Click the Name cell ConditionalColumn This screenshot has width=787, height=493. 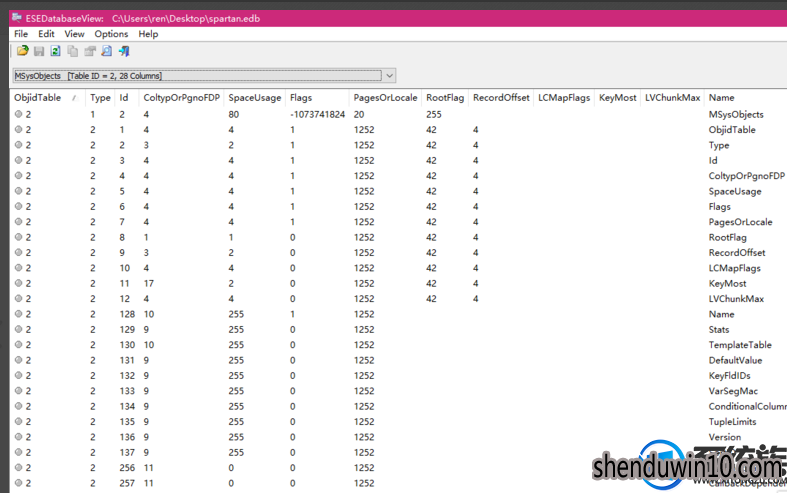(747, 406)
